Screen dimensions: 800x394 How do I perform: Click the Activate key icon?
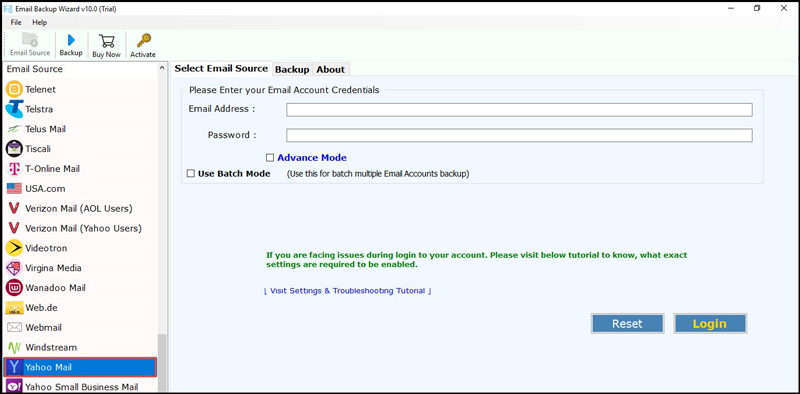pyautogui.click(x=143, y=41)
